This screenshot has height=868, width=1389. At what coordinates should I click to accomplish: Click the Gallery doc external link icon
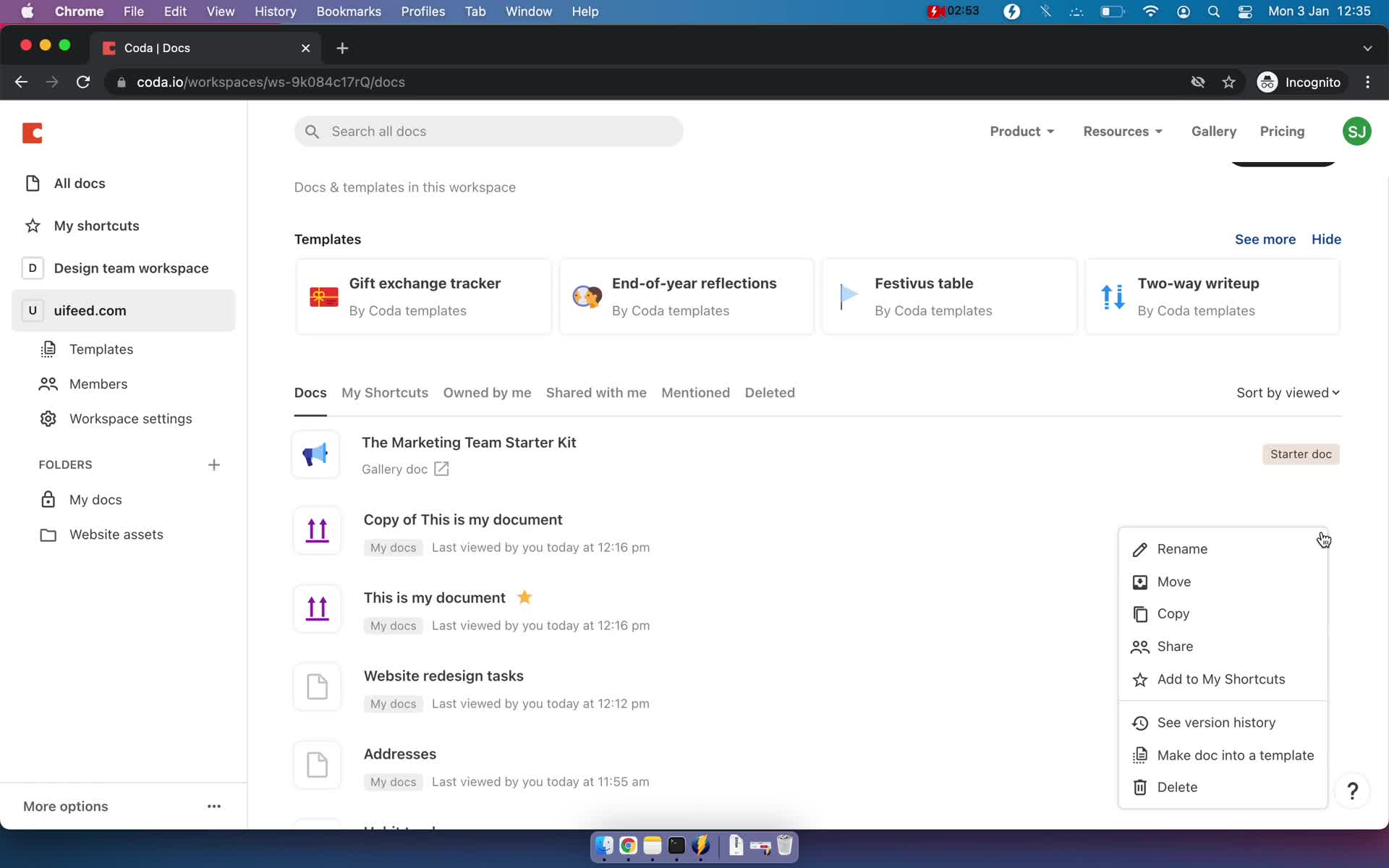point(441,469)
